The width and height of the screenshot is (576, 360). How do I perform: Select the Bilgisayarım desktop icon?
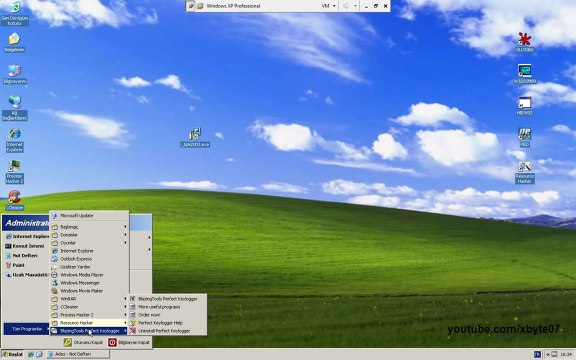[15, 74]
